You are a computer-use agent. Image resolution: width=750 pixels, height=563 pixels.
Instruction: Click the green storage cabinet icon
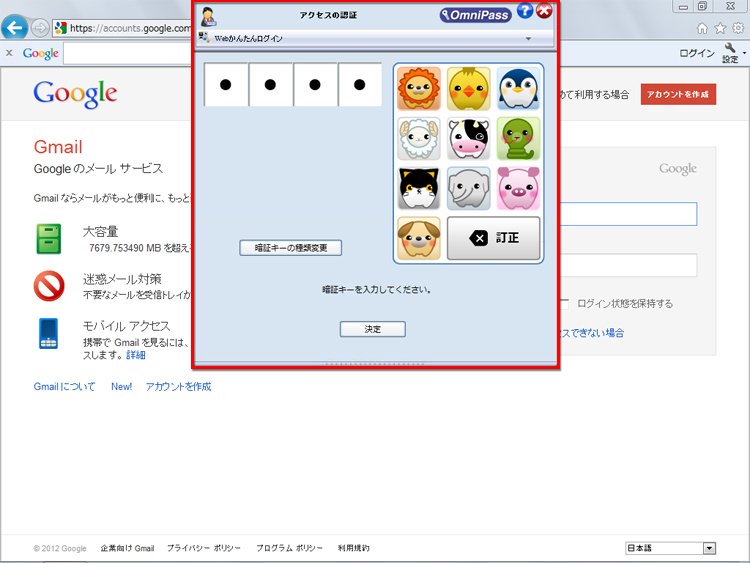pyautogui.click(x=49, y=239)
